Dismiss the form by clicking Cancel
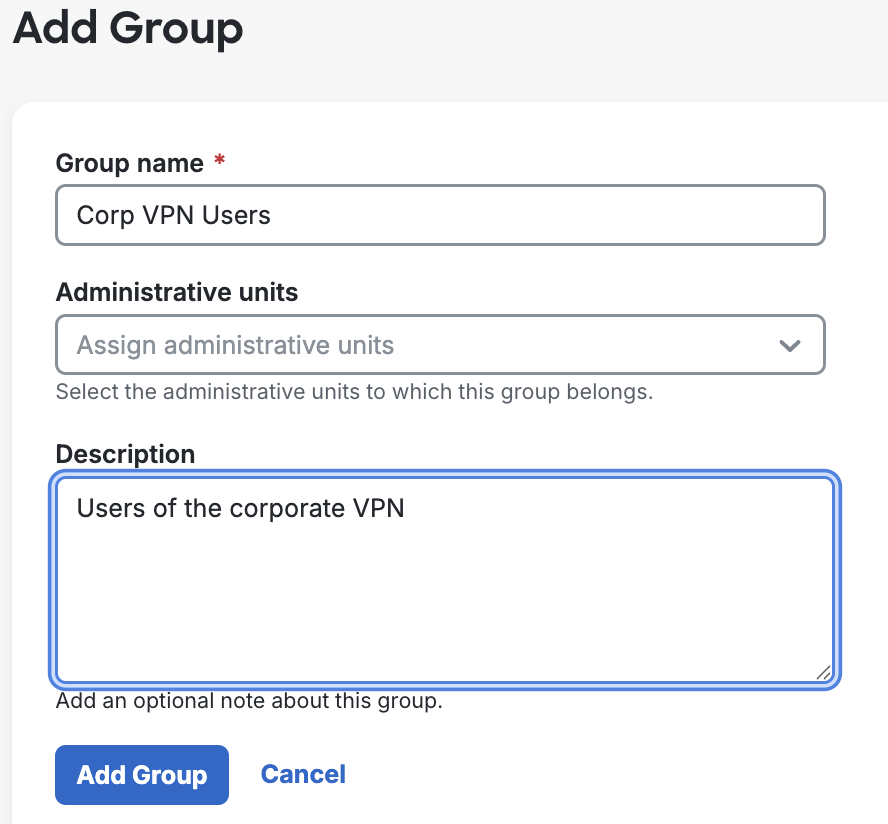The width and height of the screenshot is (888, 824). [x=303, y=774]
